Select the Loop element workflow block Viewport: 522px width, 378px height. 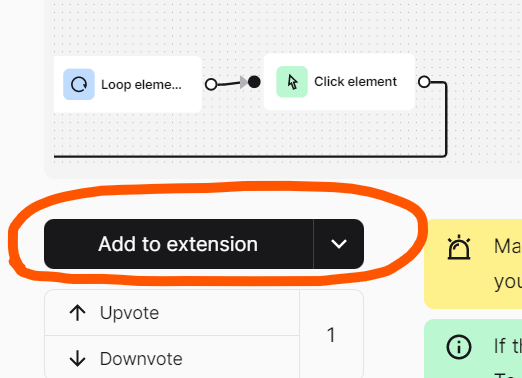tap(128, 84)
